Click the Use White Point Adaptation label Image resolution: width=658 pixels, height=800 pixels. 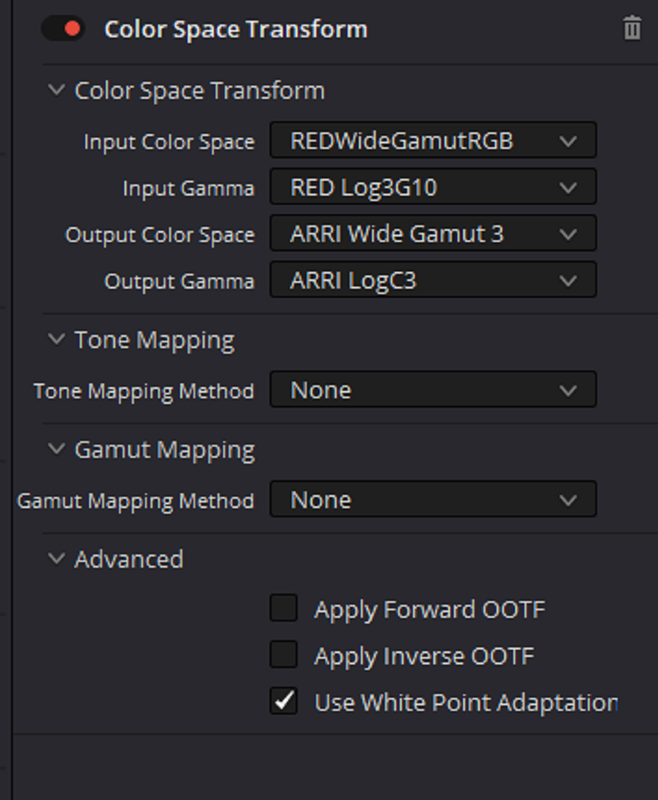(466, 703)
